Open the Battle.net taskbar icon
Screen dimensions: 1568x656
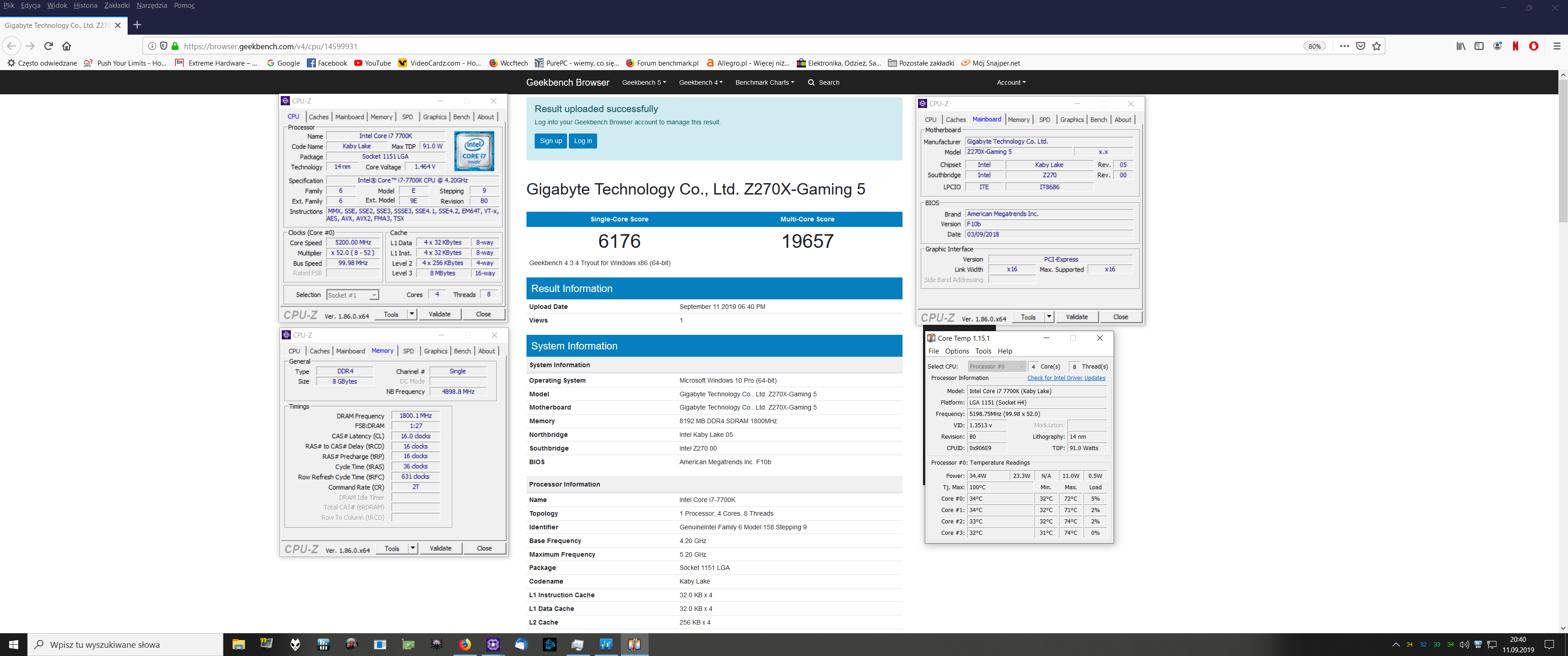pyautogui.click(x=549, y=645)
